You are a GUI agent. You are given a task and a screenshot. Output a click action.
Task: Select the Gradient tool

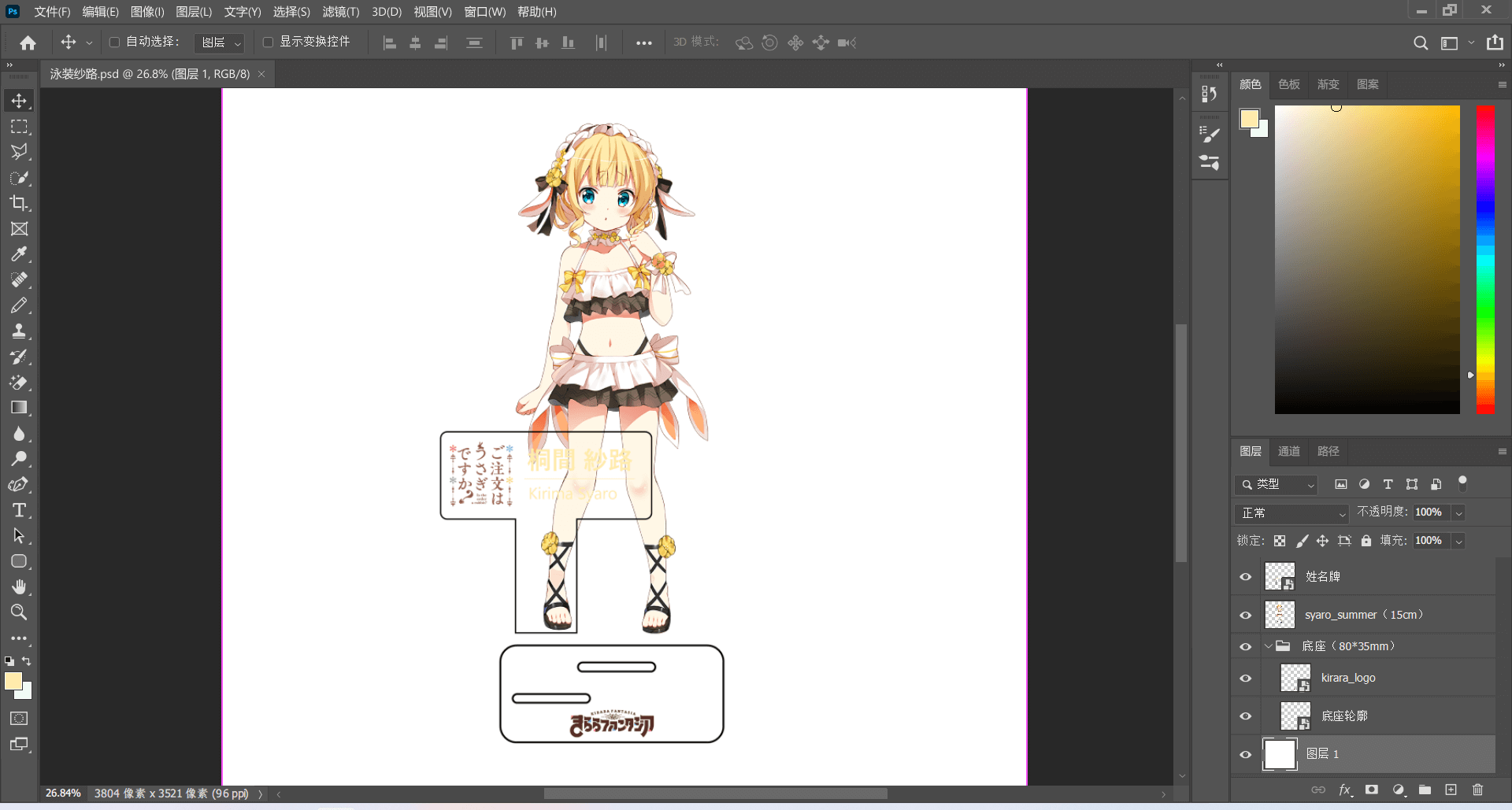tap(19, 408)
